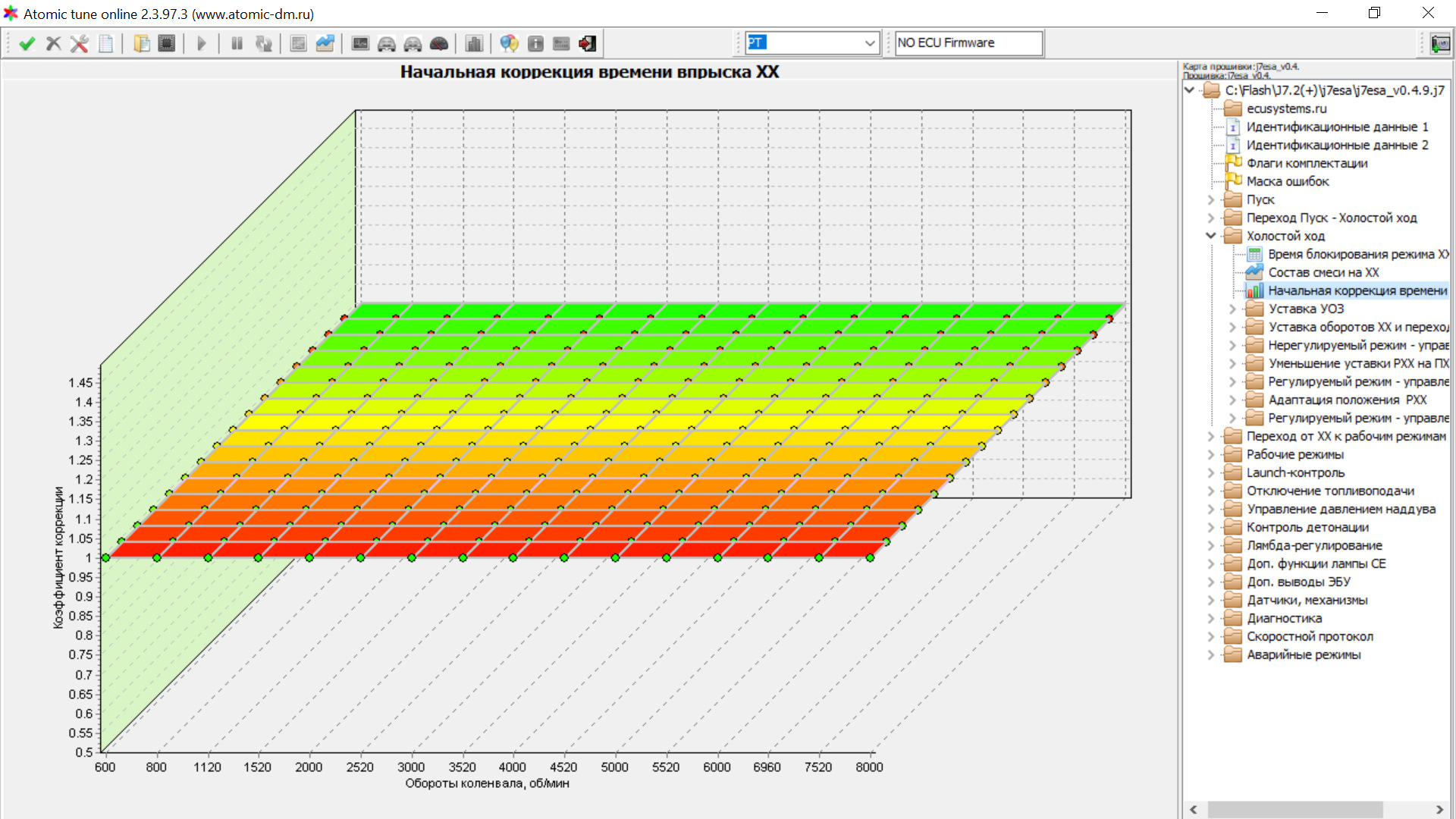Expand the Пуск folder

tap(1211, 199)
